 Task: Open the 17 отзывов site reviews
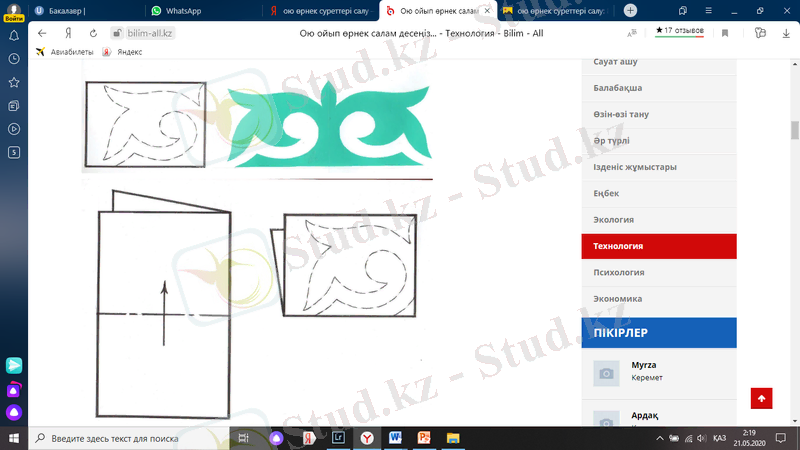pyautogui.click(x=679, y=31)
